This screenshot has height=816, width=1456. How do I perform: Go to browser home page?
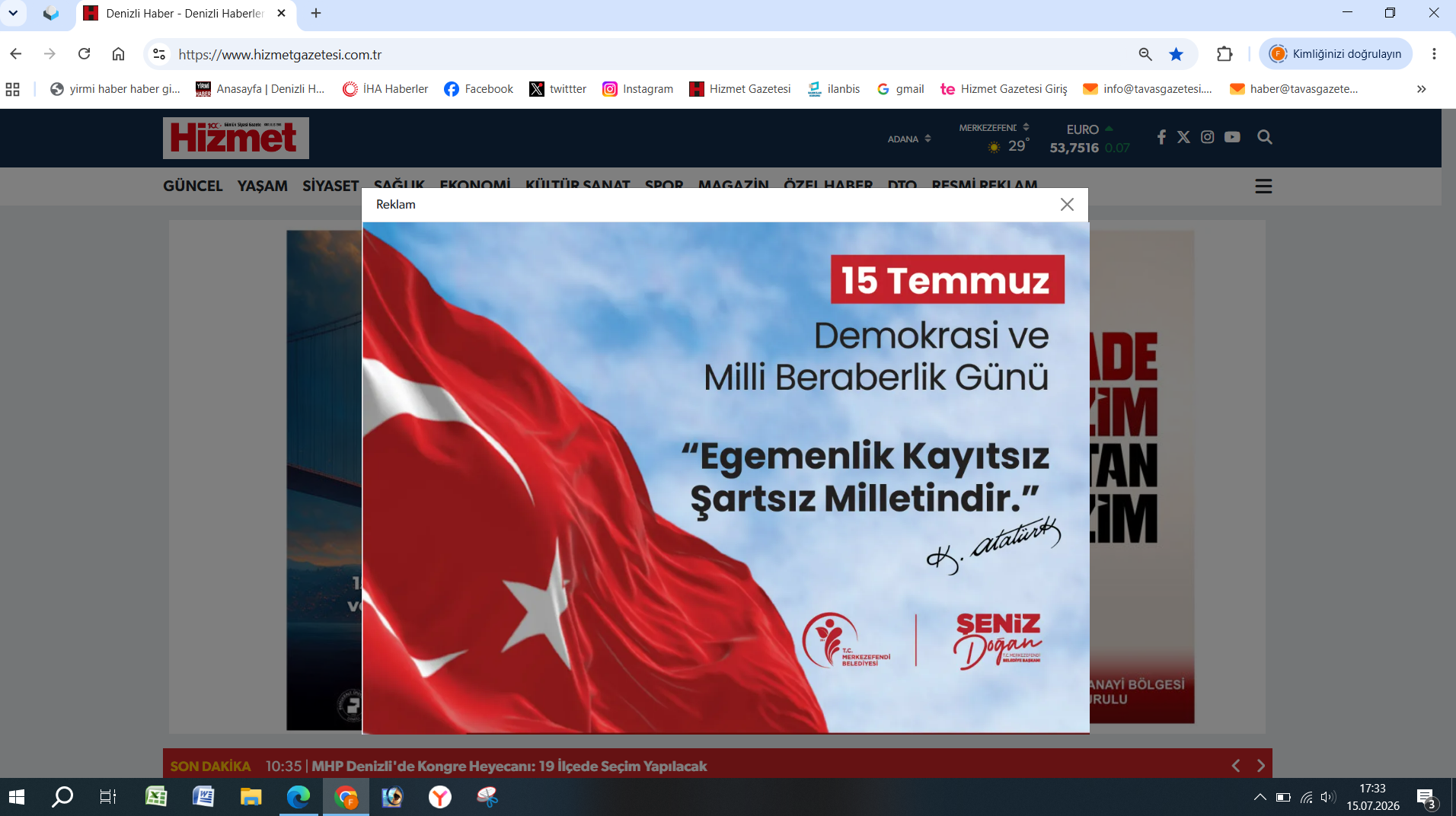point(118,54)
